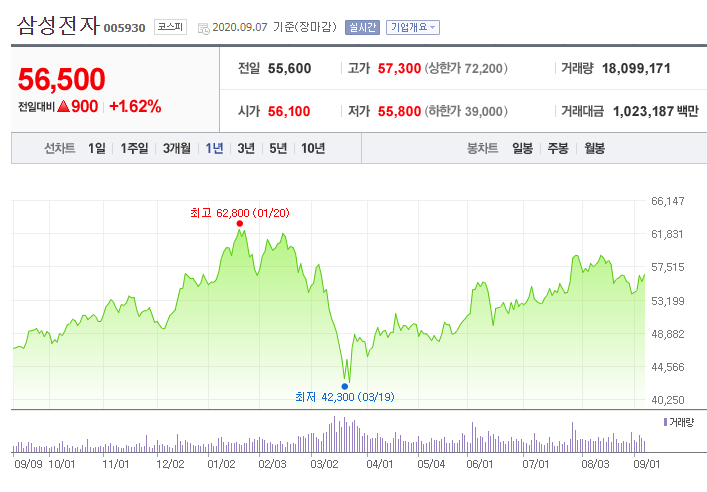The height and width of the screenshot is (492, 707).
Task: Select the 1일 line chart tab
Action: [x=97, y=148]
